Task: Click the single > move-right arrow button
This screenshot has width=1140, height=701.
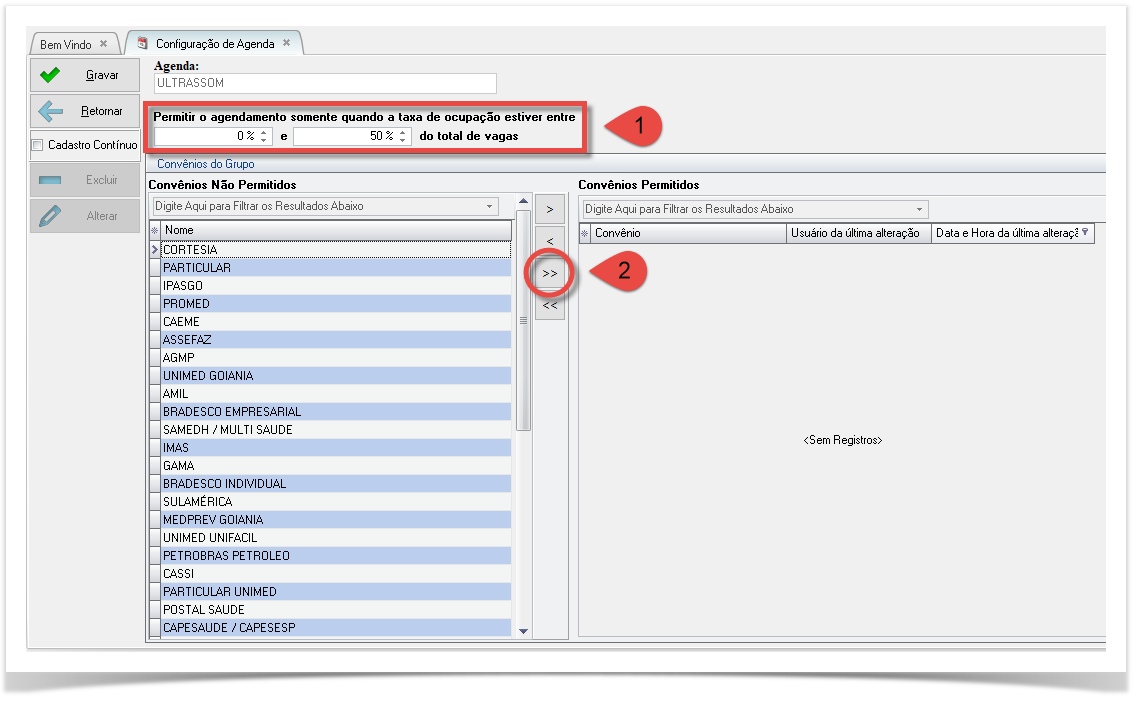Action: point(550,209)
